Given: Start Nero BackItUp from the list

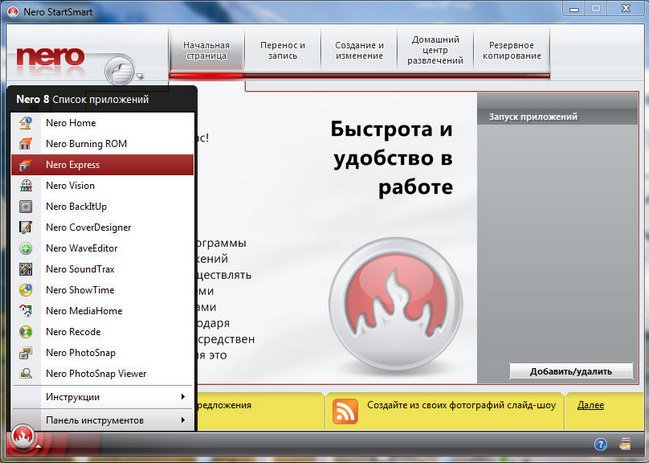Looking at the screenshot, I should click(x=103, y=206).
